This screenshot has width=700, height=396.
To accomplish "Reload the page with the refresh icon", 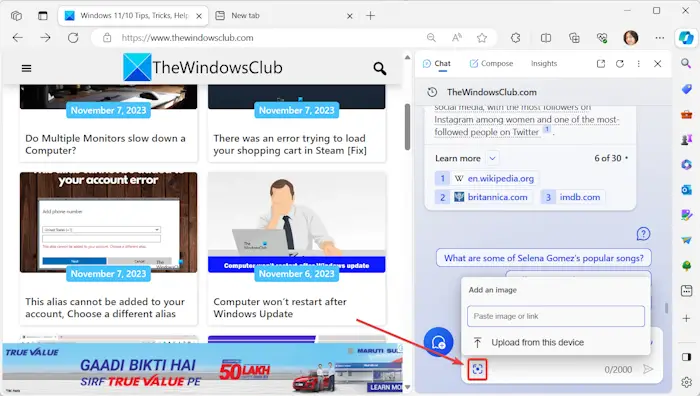I will (x=73, y=38).
